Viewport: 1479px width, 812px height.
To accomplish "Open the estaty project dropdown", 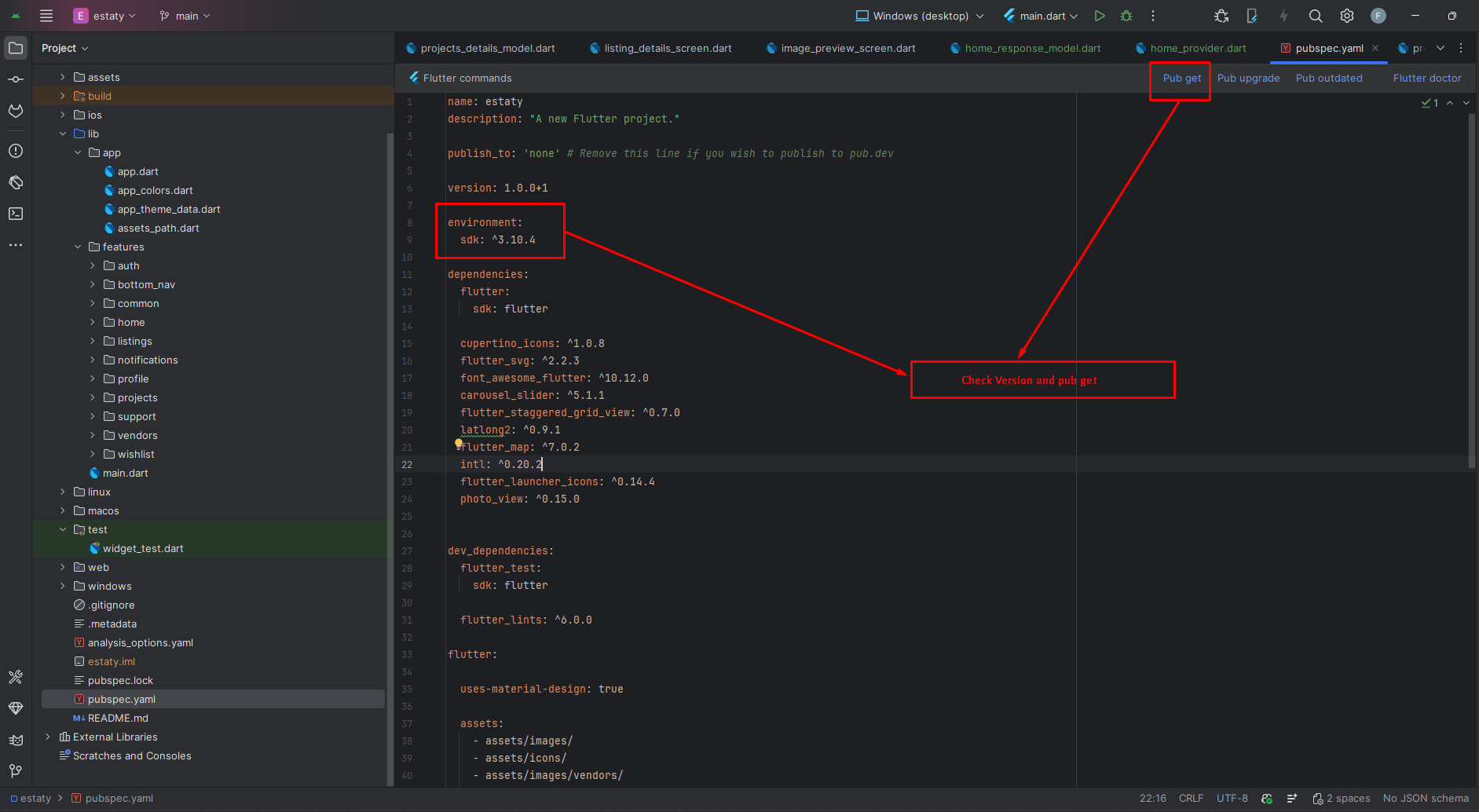I will pos(104,16).
